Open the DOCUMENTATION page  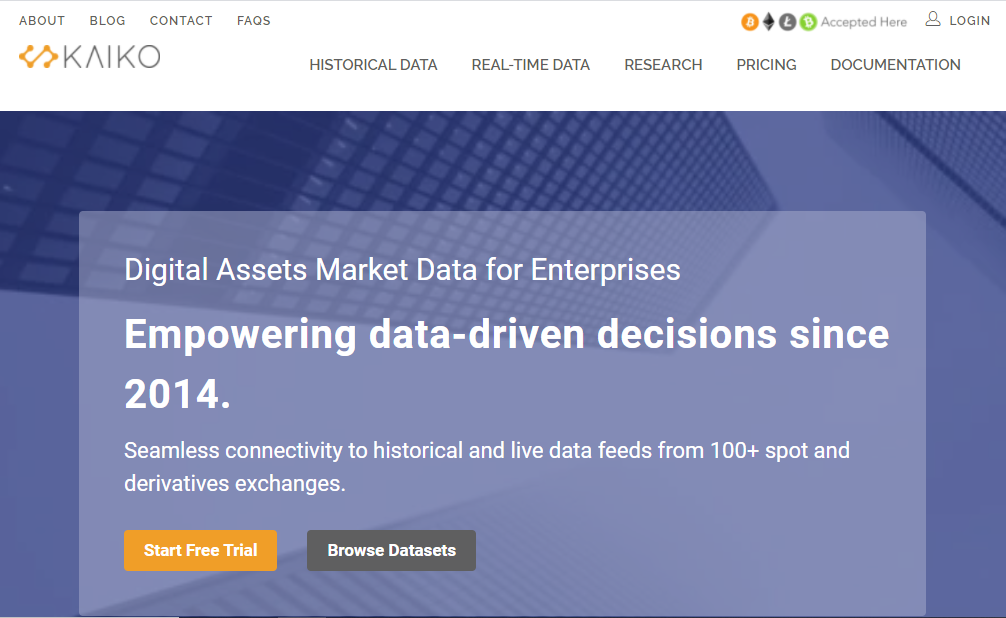895,64
